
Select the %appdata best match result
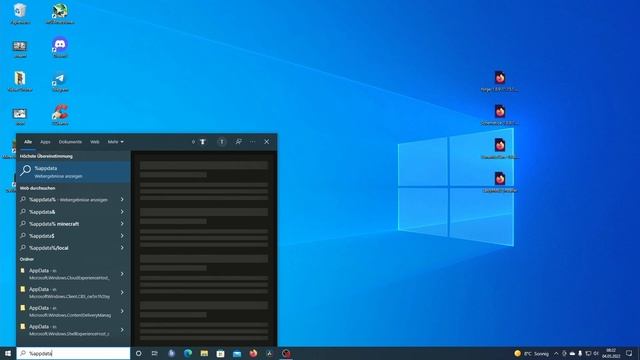pyautogui.click(x=73, y=172)
